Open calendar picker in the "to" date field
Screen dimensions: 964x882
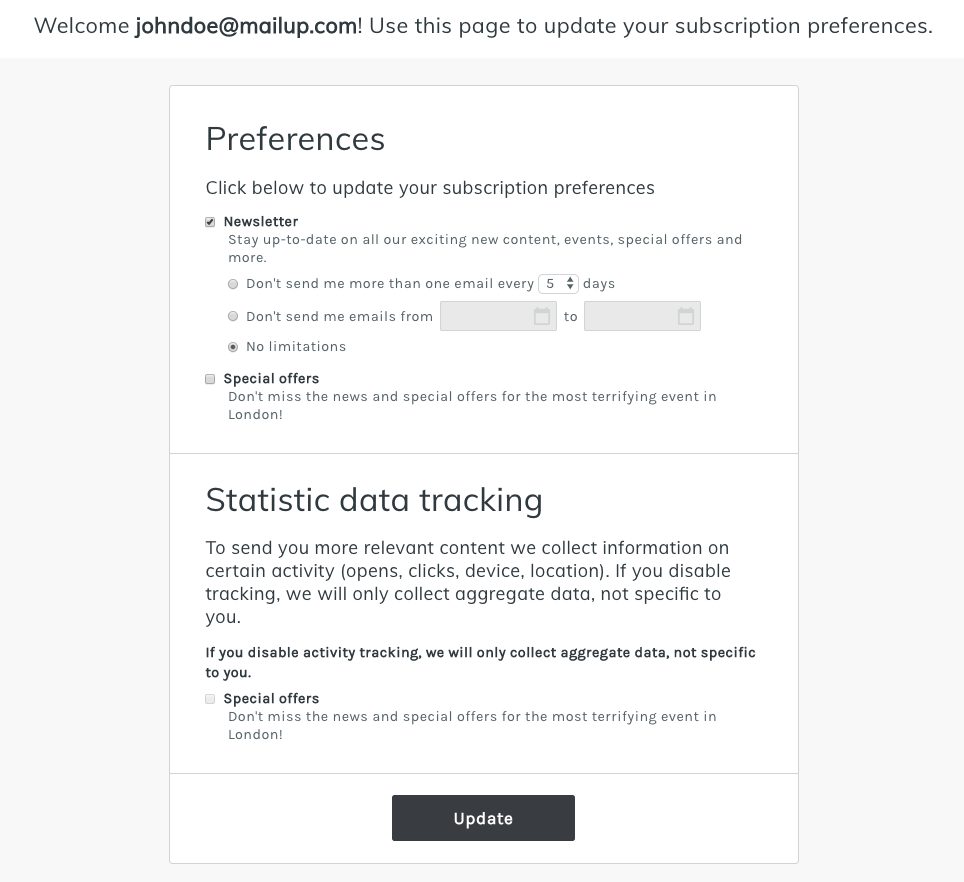point(686,317)
